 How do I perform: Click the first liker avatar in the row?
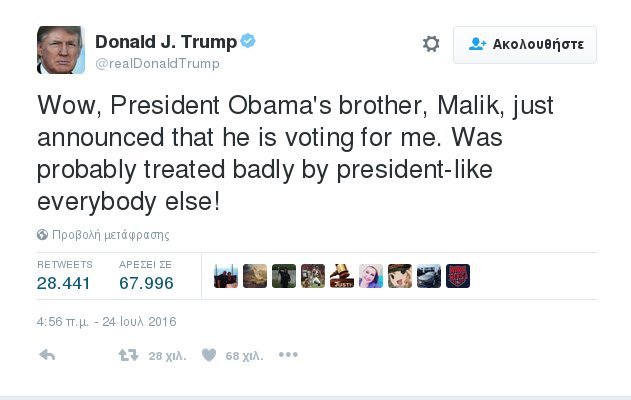pyautogui.click(x=227, y=277)
